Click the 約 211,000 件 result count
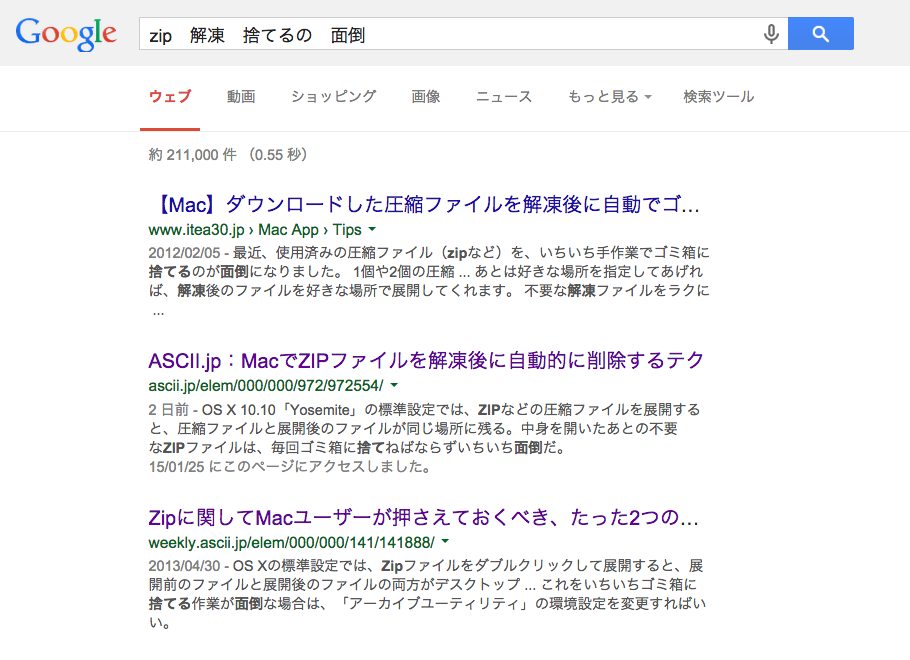 (x=193, y=155)
